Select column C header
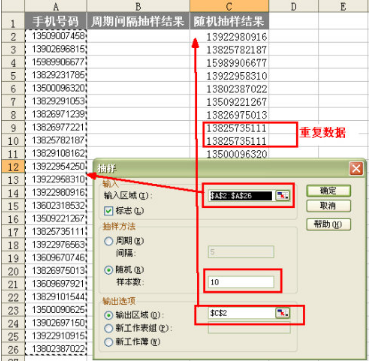 229,6
